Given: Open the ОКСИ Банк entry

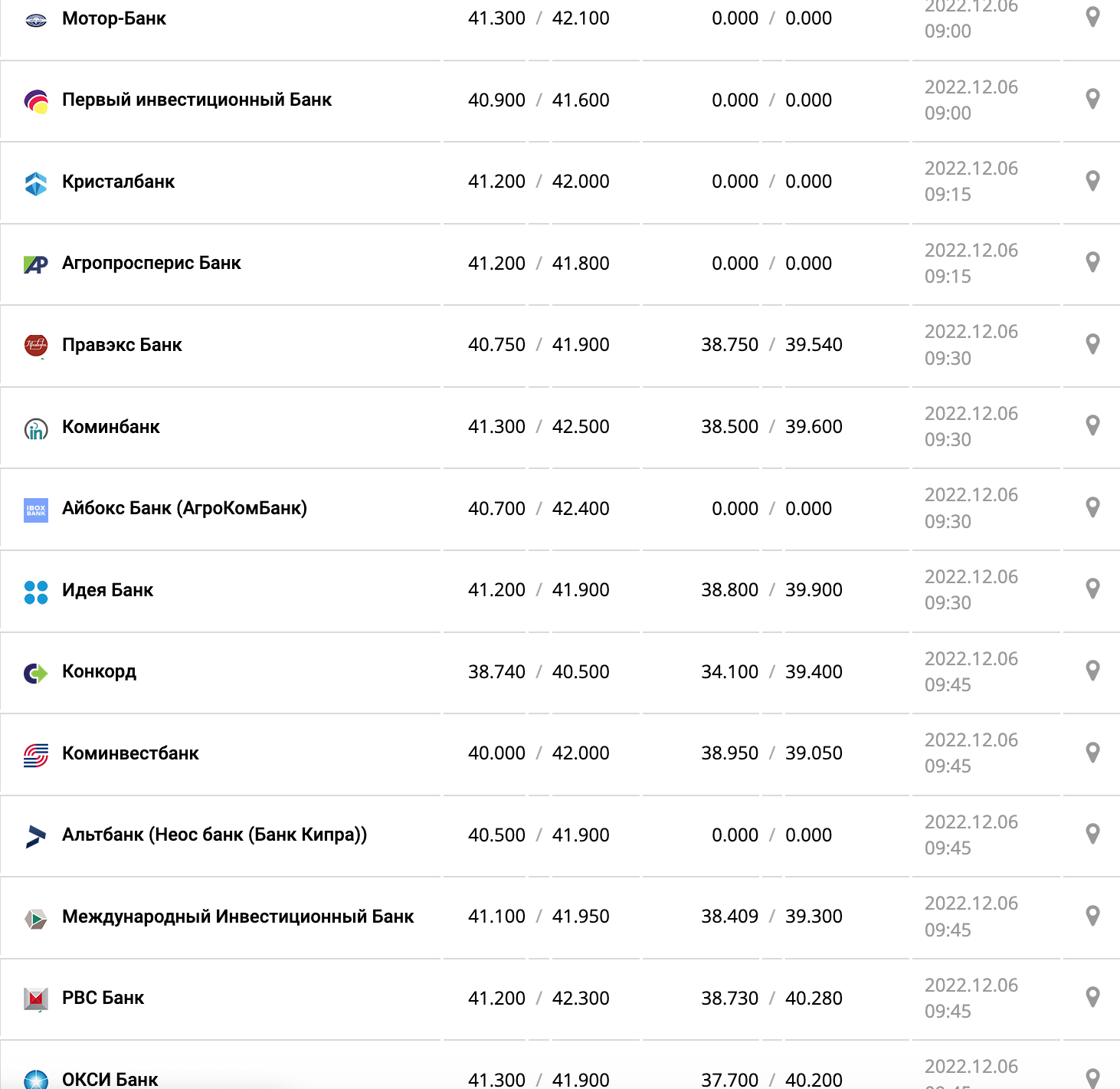Looking at the screenshot, I should click(110, 1079).
